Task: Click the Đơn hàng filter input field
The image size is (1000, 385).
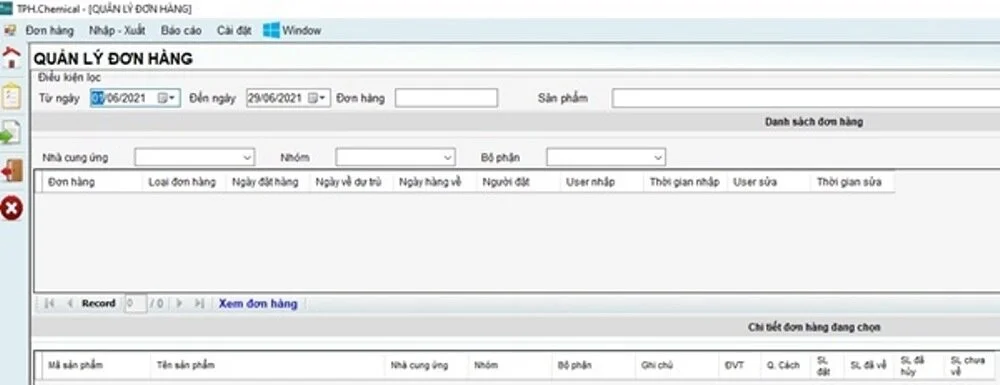Action: click(446, 98)
